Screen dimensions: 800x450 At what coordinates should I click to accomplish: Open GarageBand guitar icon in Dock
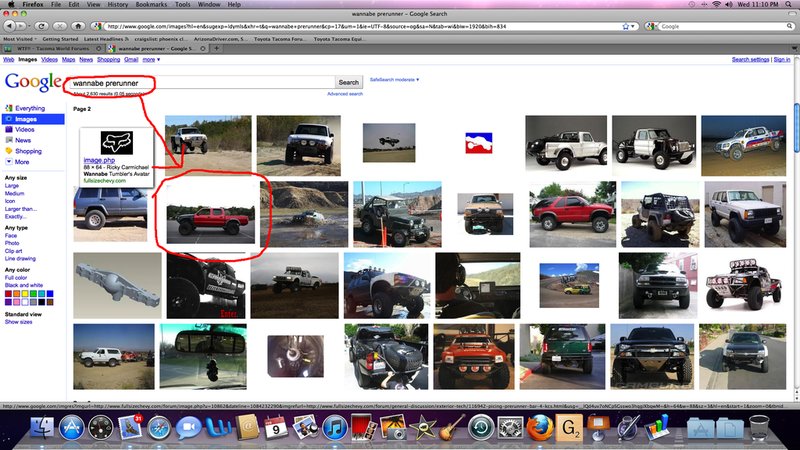(452, 427)
